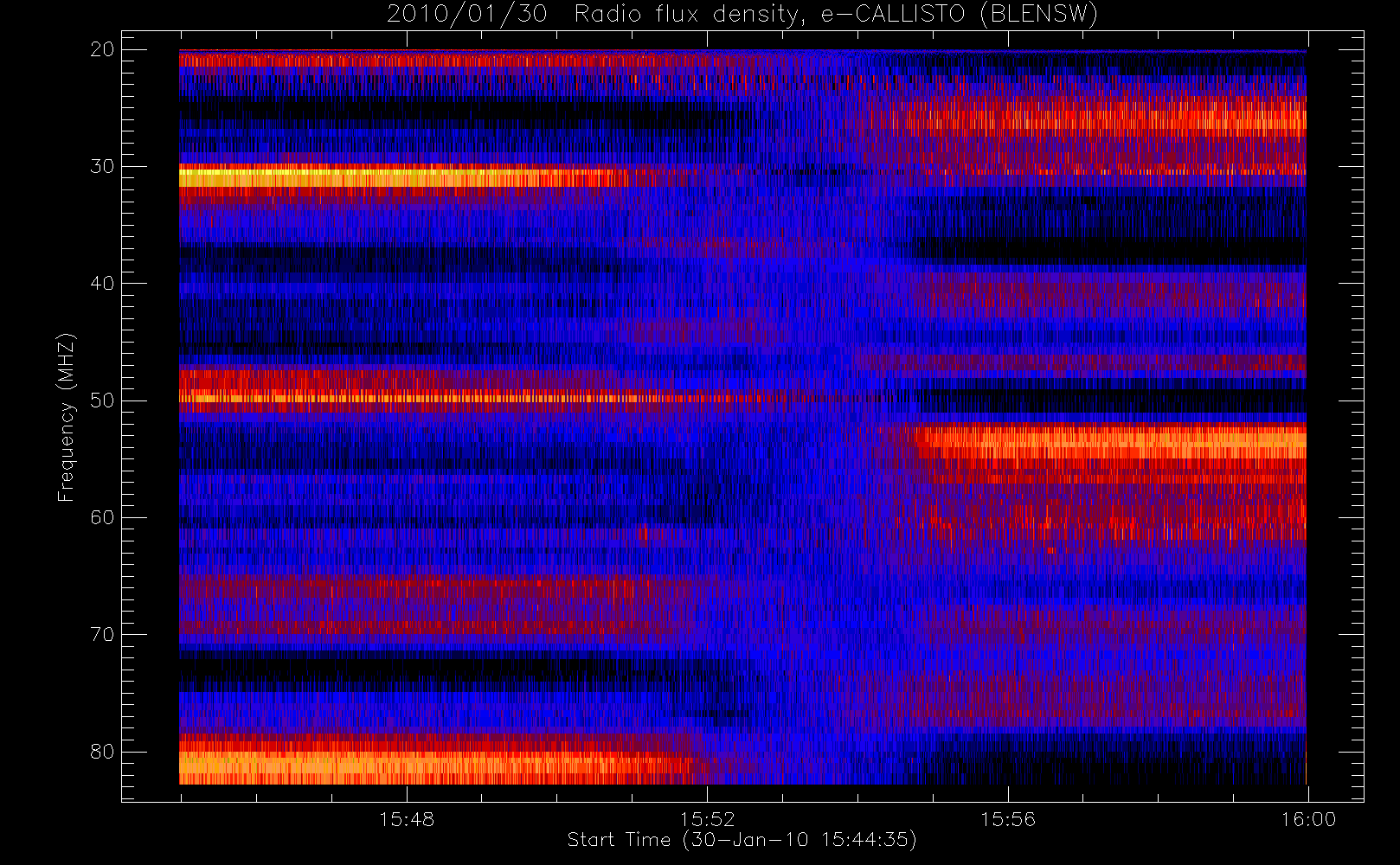Click the 'Start Time (30-Jan-10 15:44:35)' axis label
This screenshot has height=865, width=1400.
coord(742,840)
